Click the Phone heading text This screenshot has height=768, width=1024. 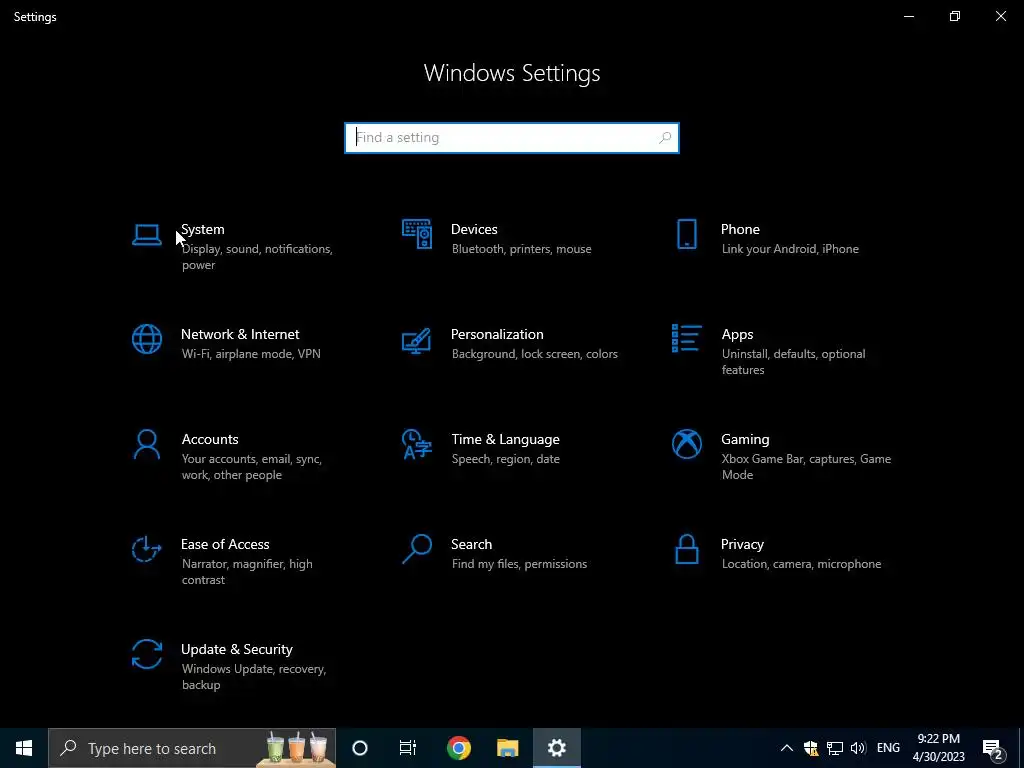click(x=740, y=229)
